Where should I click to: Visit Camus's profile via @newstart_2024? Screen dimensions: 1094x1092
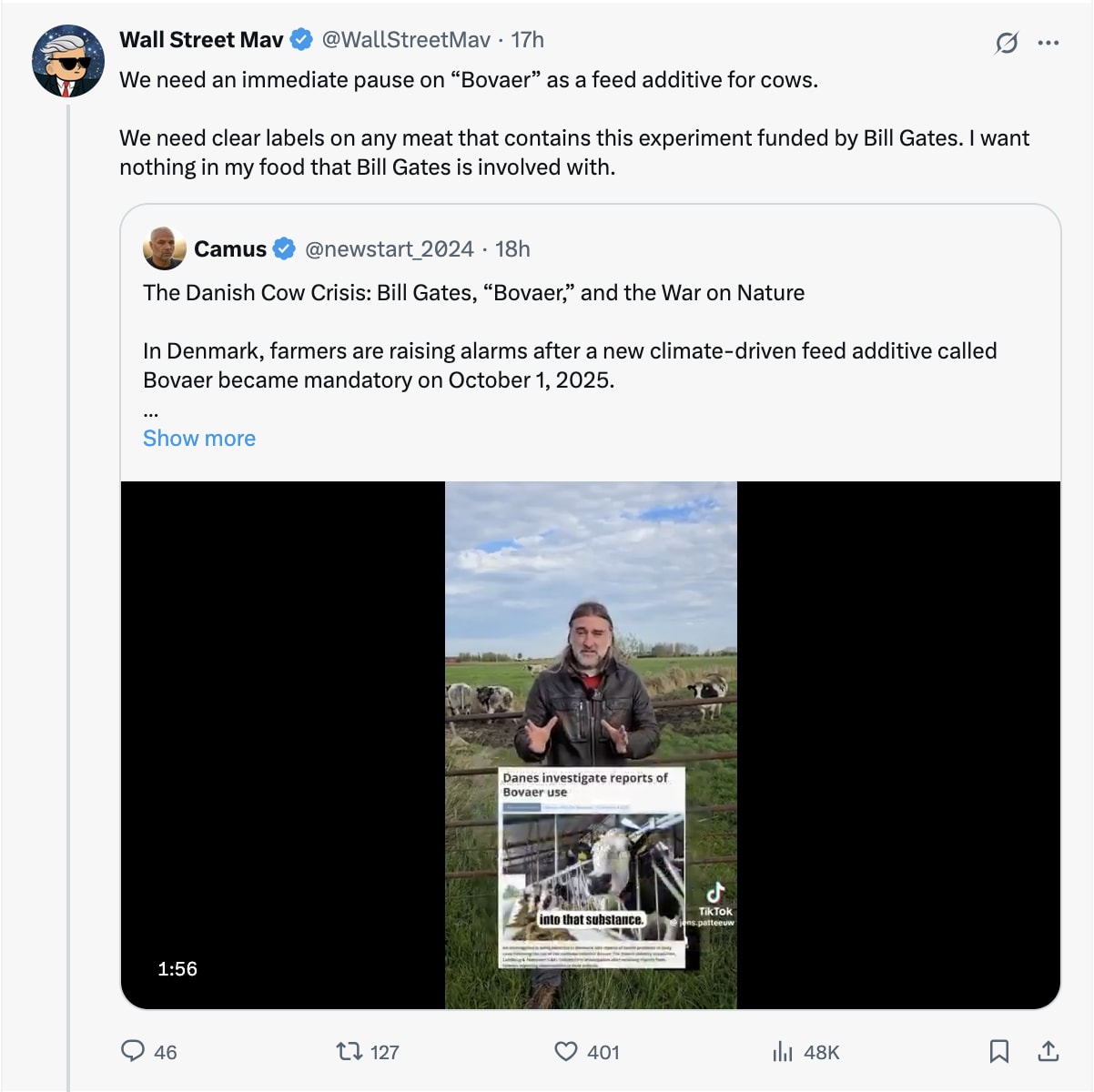pos(390,248)
